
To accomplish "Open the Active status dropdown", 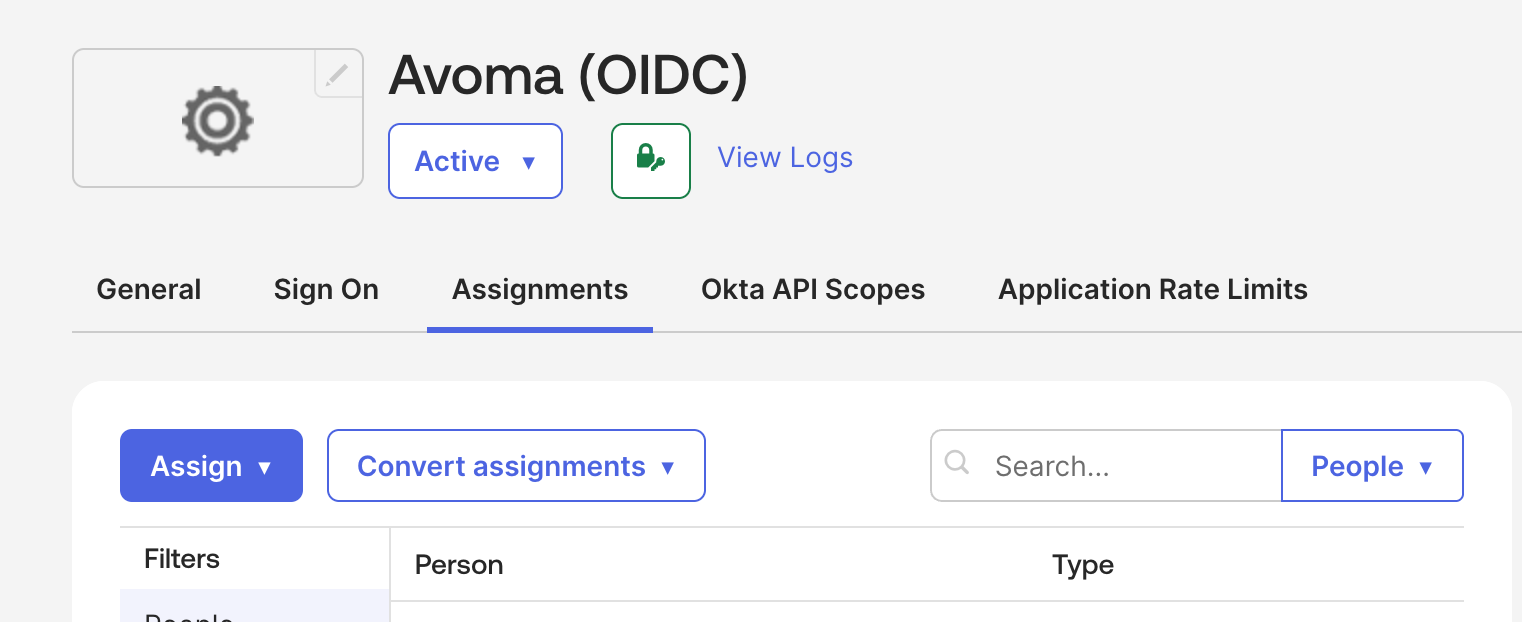I will pyautogui.click(x=475, y=160).
